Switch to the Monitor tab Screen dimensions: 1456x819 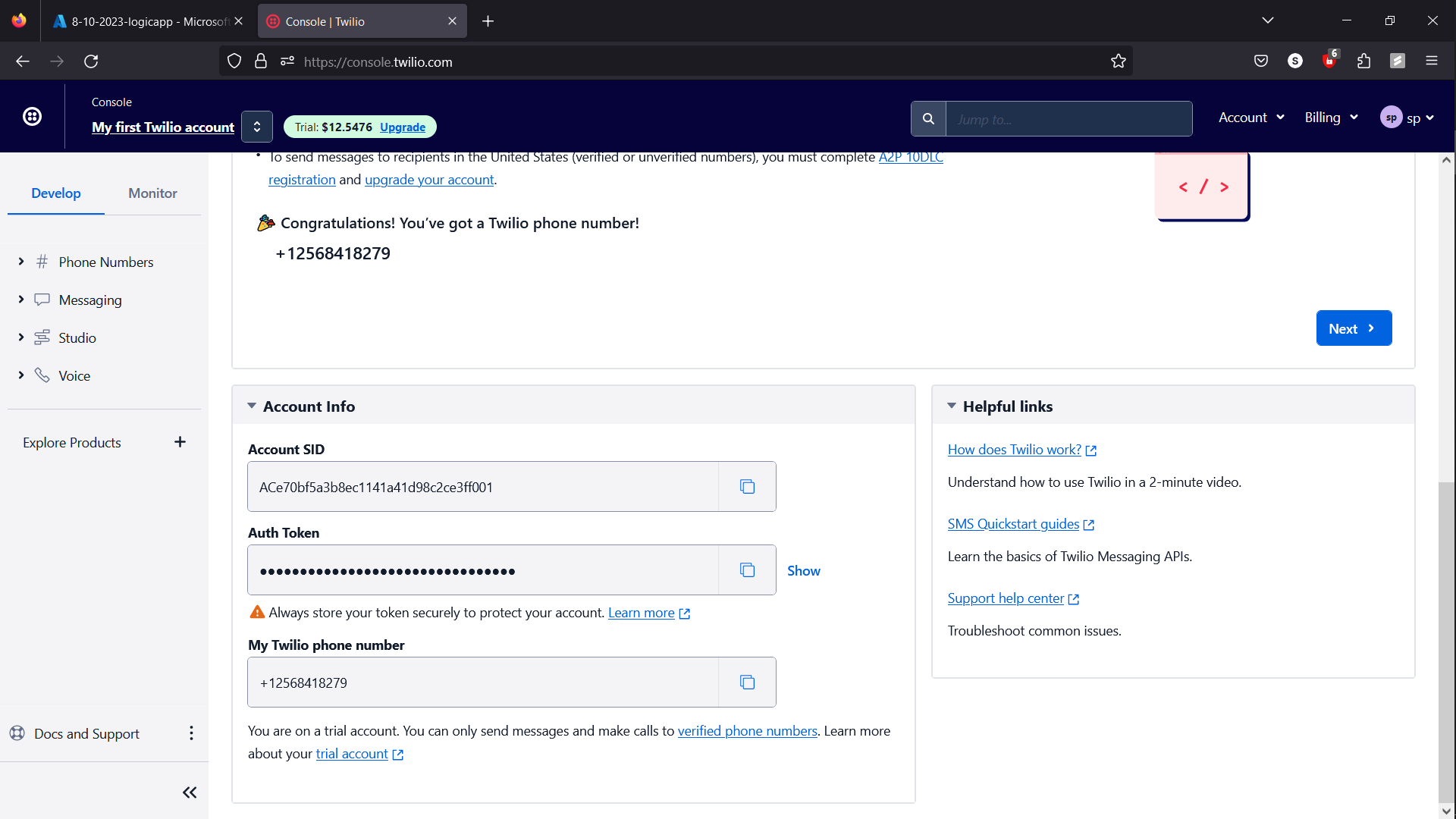[x=152, y=193]
